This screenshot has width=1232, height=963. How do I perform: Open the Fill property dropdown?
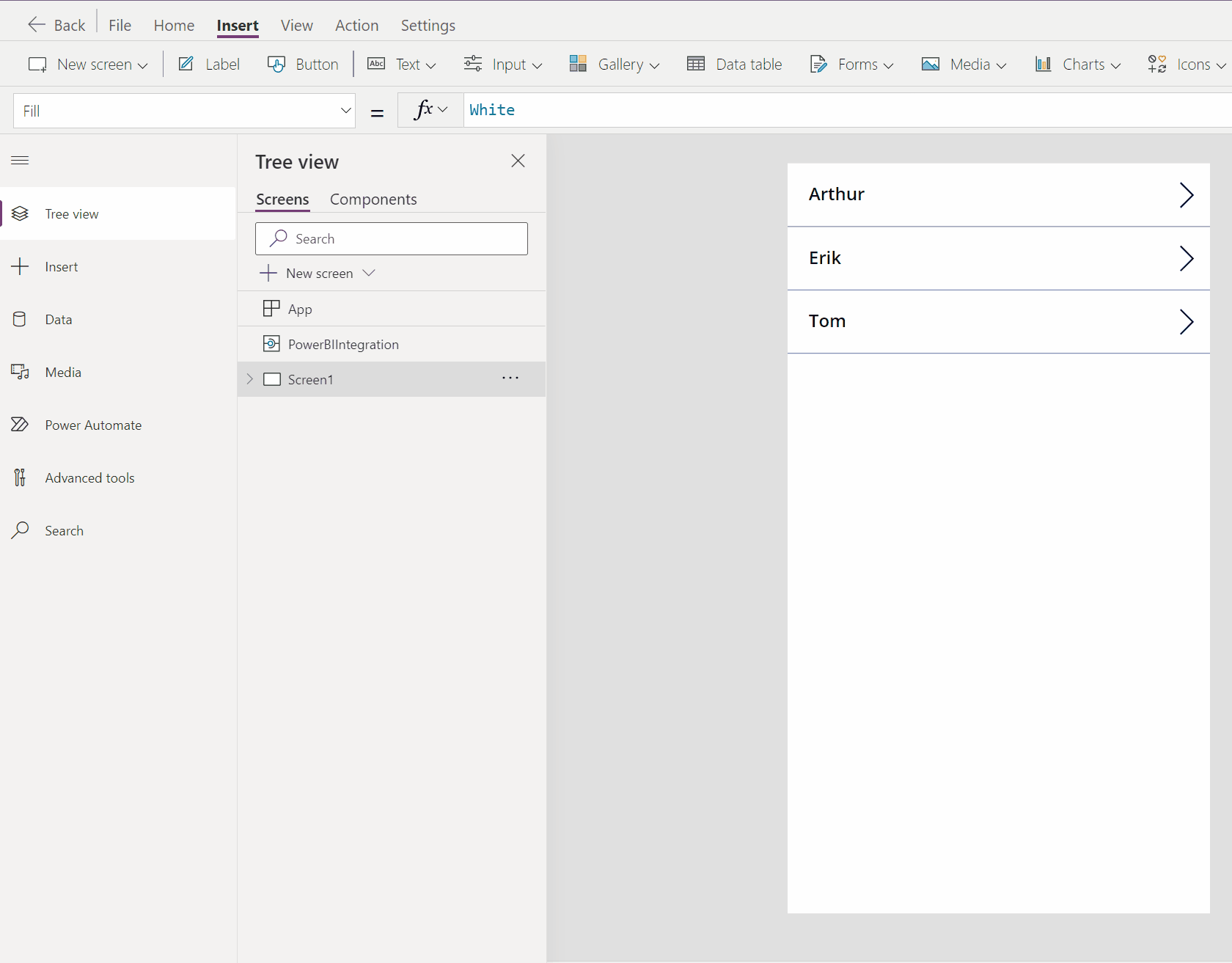[x=345, y=111]
